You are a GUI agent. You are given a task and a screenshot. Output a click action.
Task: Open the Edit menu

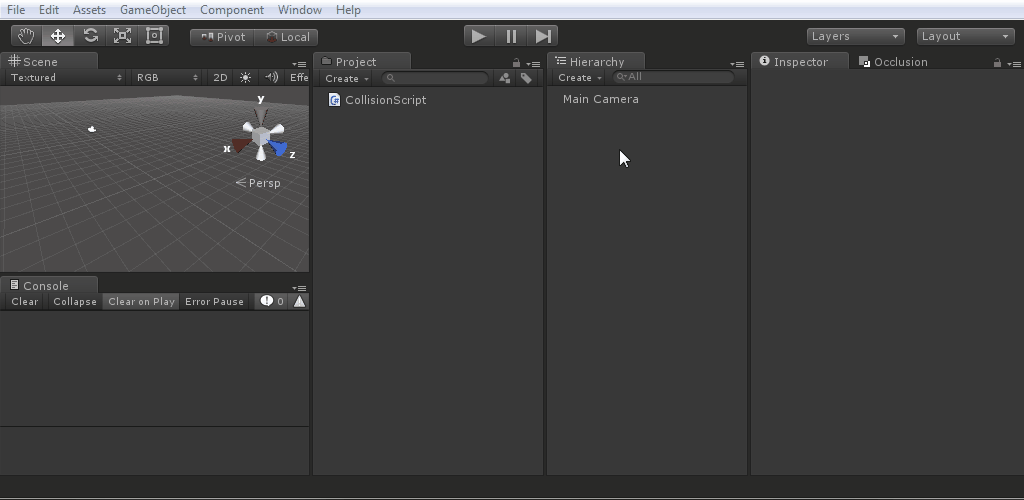point(49,10)
